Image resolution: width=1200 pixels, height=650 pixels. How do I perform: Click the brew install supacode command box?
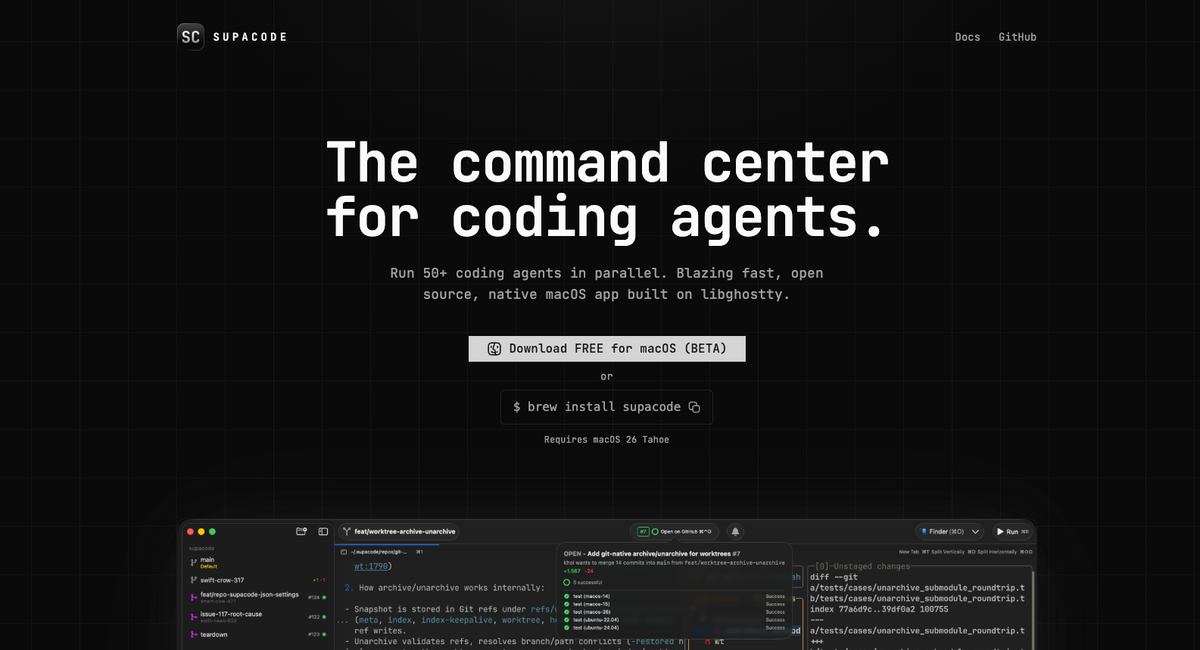coord(606,407)
